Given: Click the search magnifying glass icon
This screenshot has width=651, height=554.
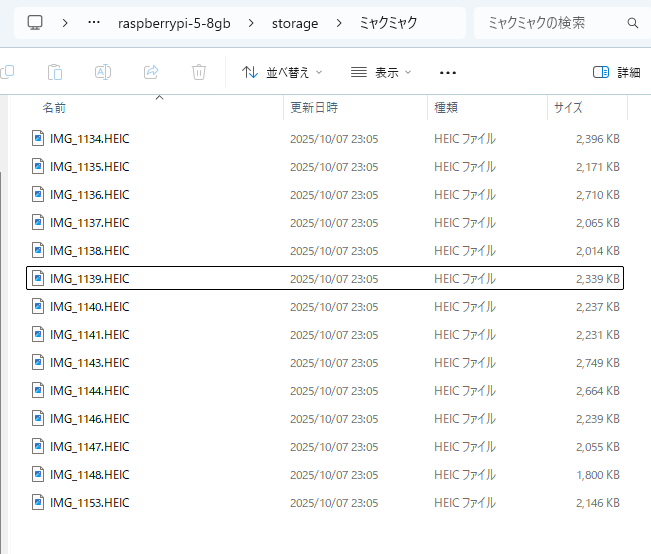Looking at the screenshot, I should [x=632, y=22].
